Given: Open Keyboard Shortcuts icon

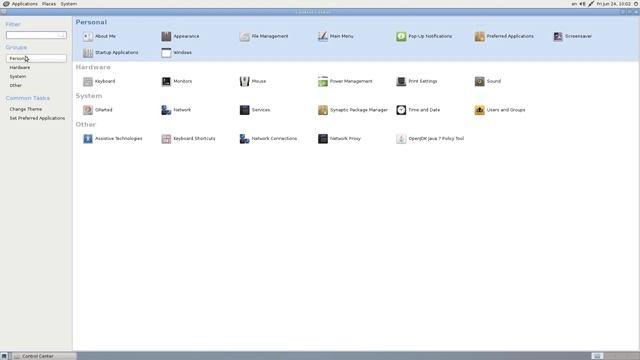Looking at the screenshot, I should (x=166, y=139).
